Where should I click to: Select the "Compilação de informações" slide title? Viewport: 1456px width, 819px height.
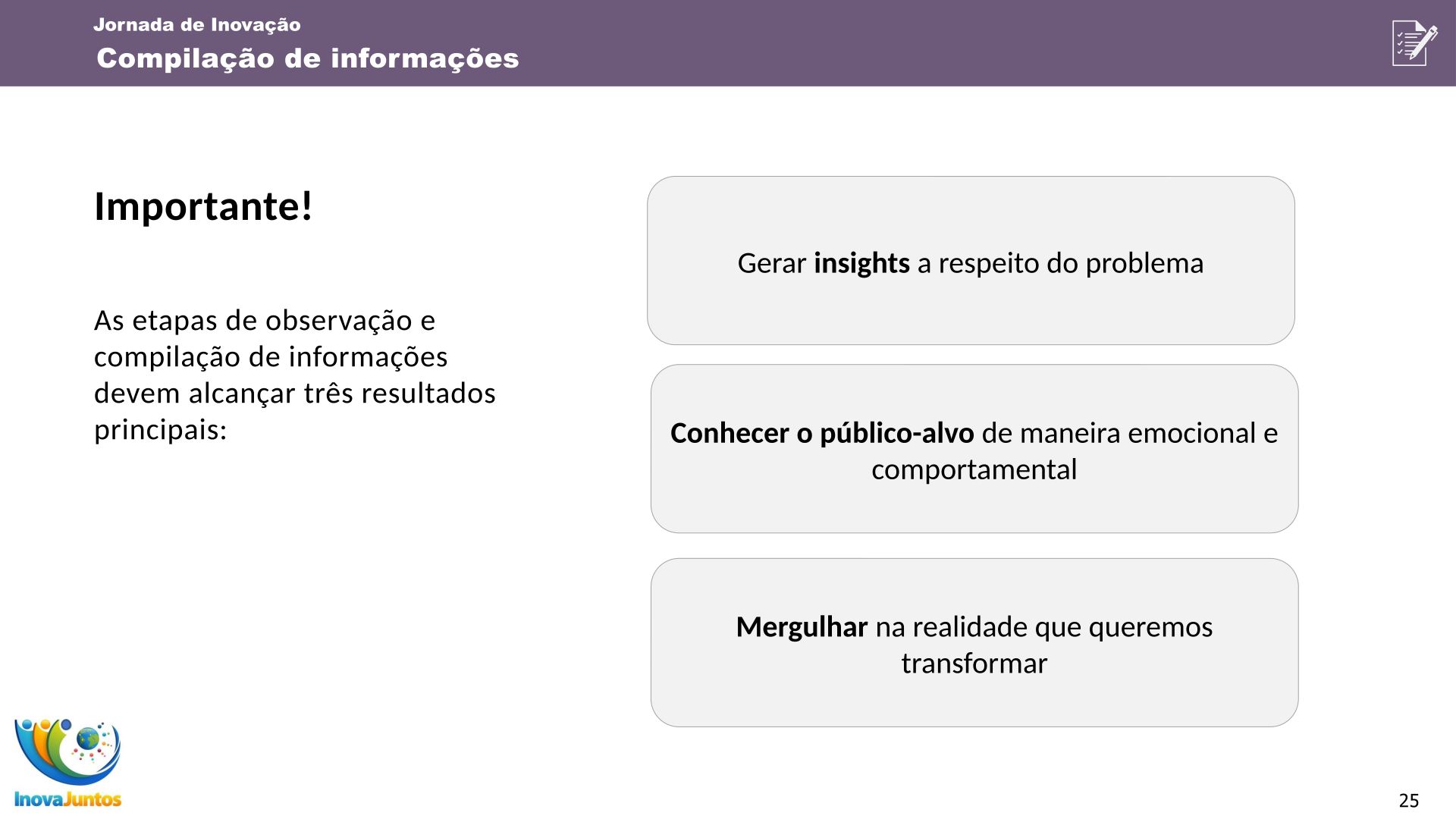(x=308, y=58)
